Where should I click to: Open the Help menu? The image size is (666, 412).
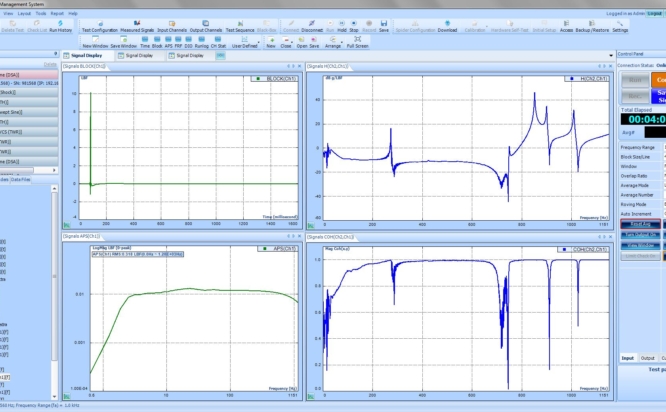[73, 14]
